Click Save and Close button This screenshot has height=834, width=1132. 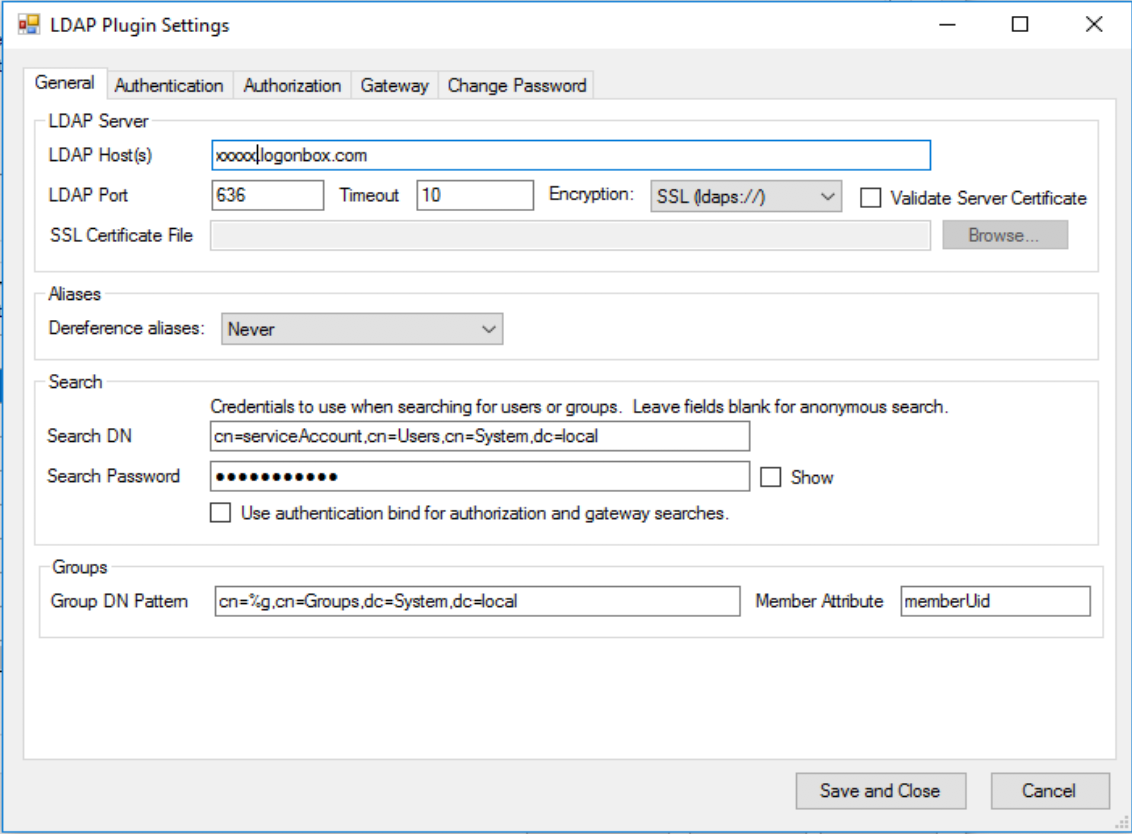coord(880,791)
